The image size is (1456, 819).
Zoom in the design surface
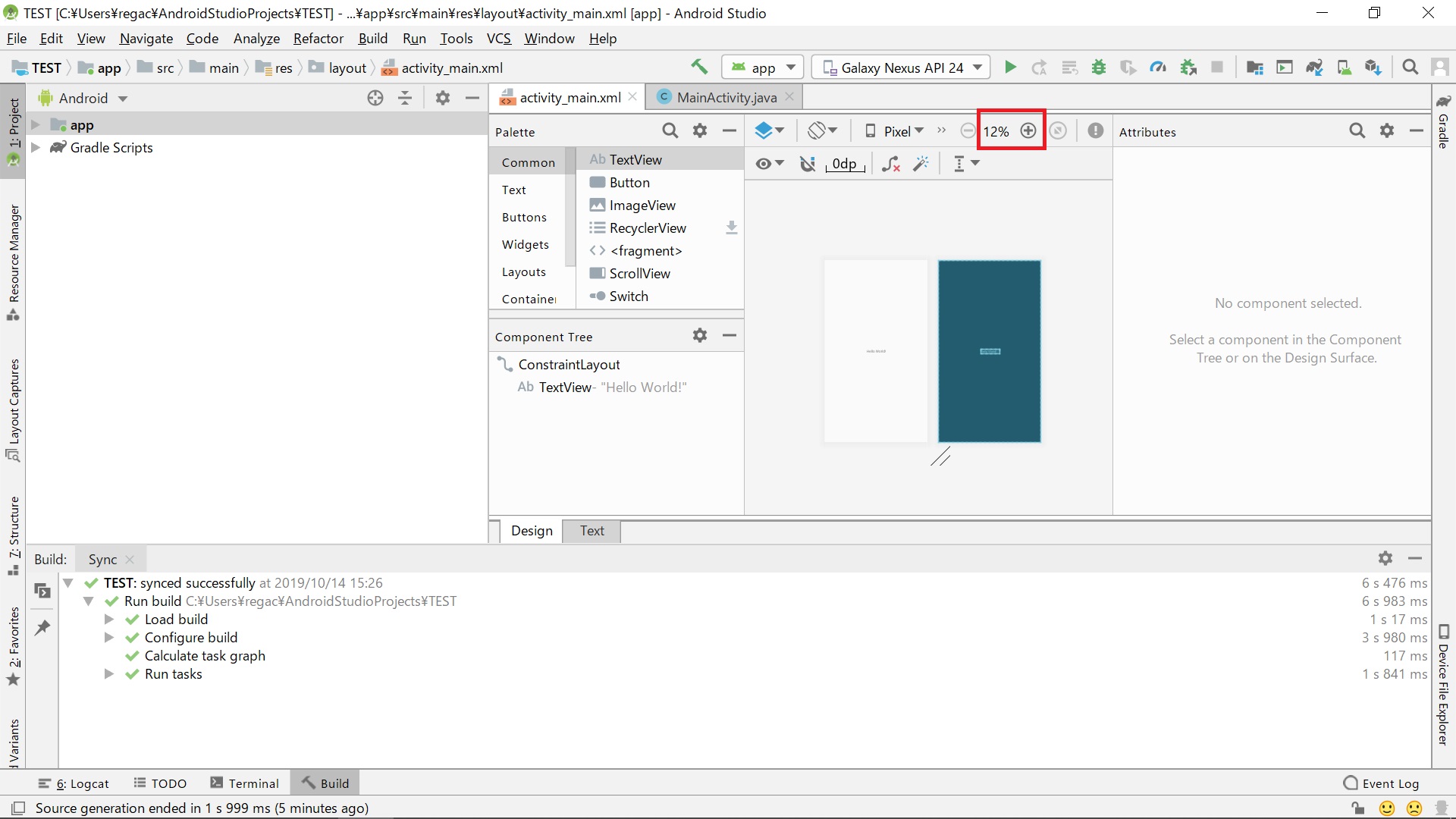(x=1028, y=130)
